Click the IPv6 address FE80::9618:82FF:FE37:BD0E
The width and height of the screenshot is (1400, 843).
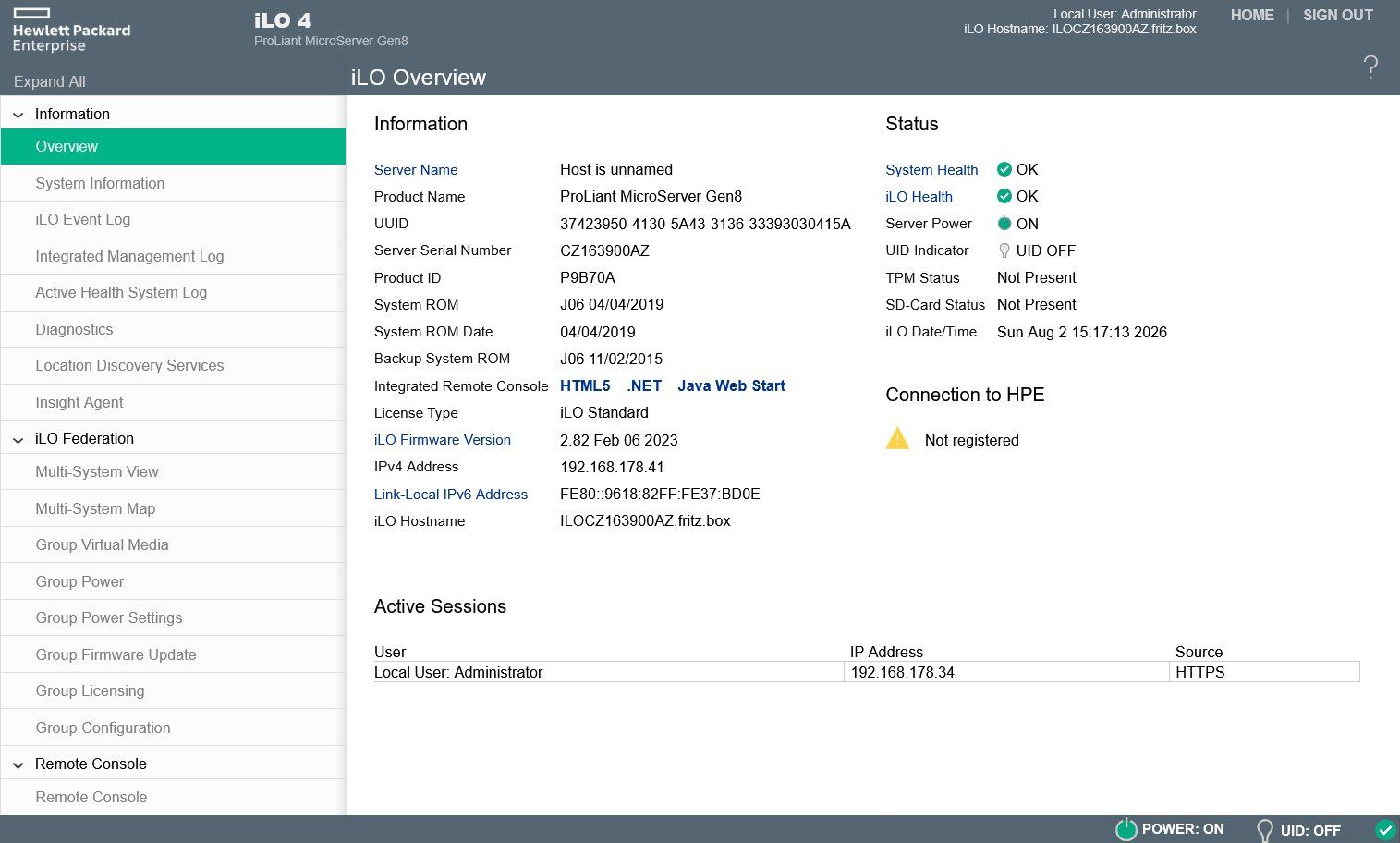(660, 494)
